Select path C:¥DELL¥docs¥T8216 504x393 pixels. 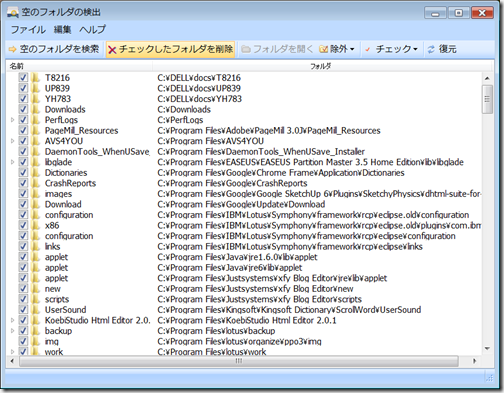(x=199, y=78)
